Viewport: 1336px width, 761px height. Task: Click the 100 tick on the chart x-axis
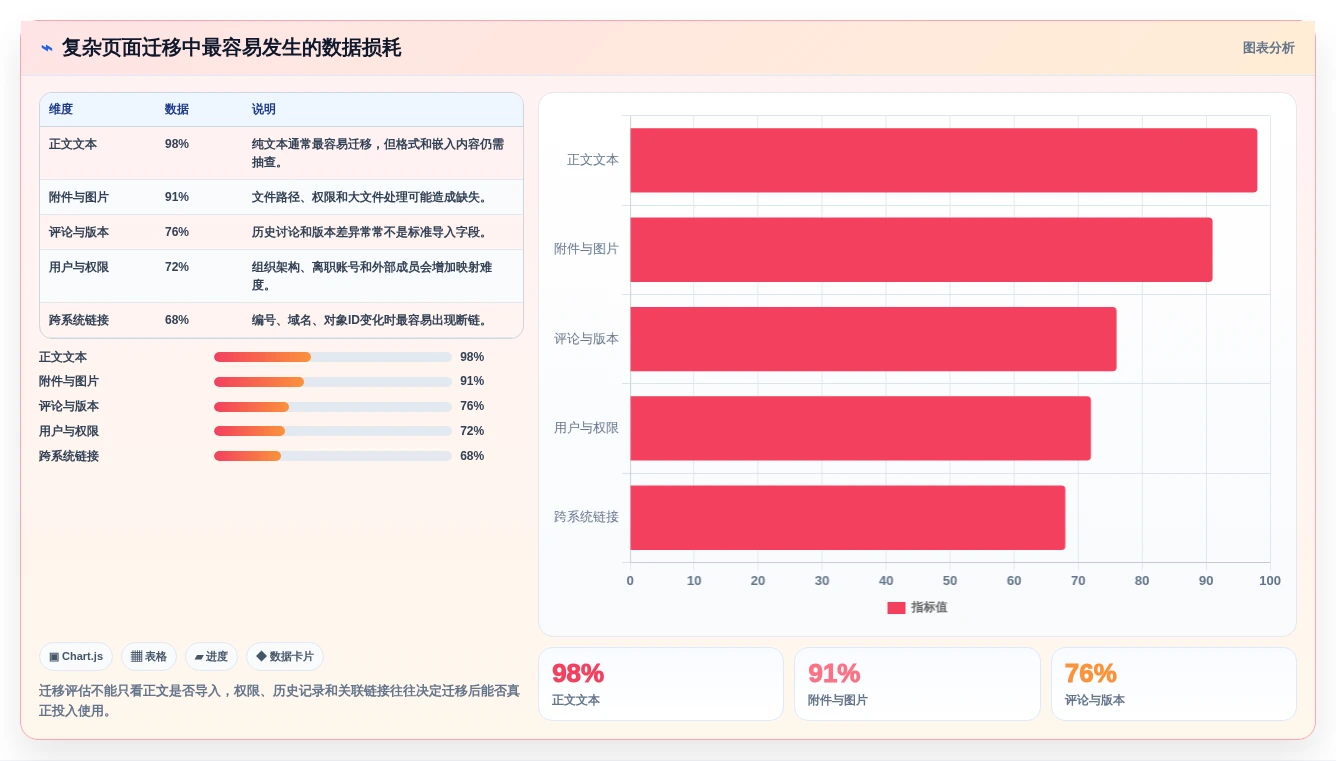coord(1270,581)
